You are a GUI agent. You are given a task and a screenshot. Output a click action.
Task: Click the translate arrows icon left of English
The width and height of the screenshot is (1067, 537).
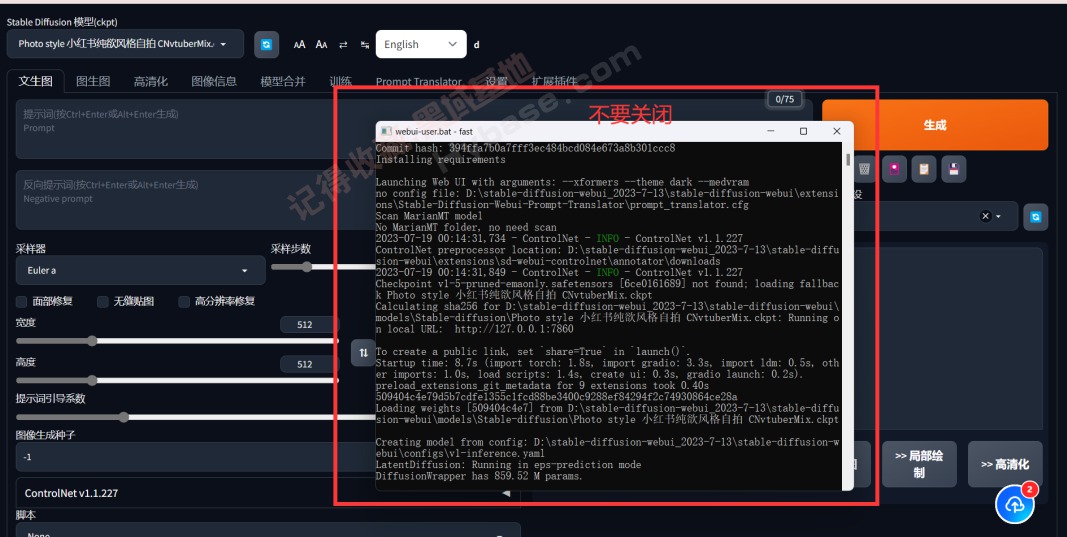click(x=365, y=44)
